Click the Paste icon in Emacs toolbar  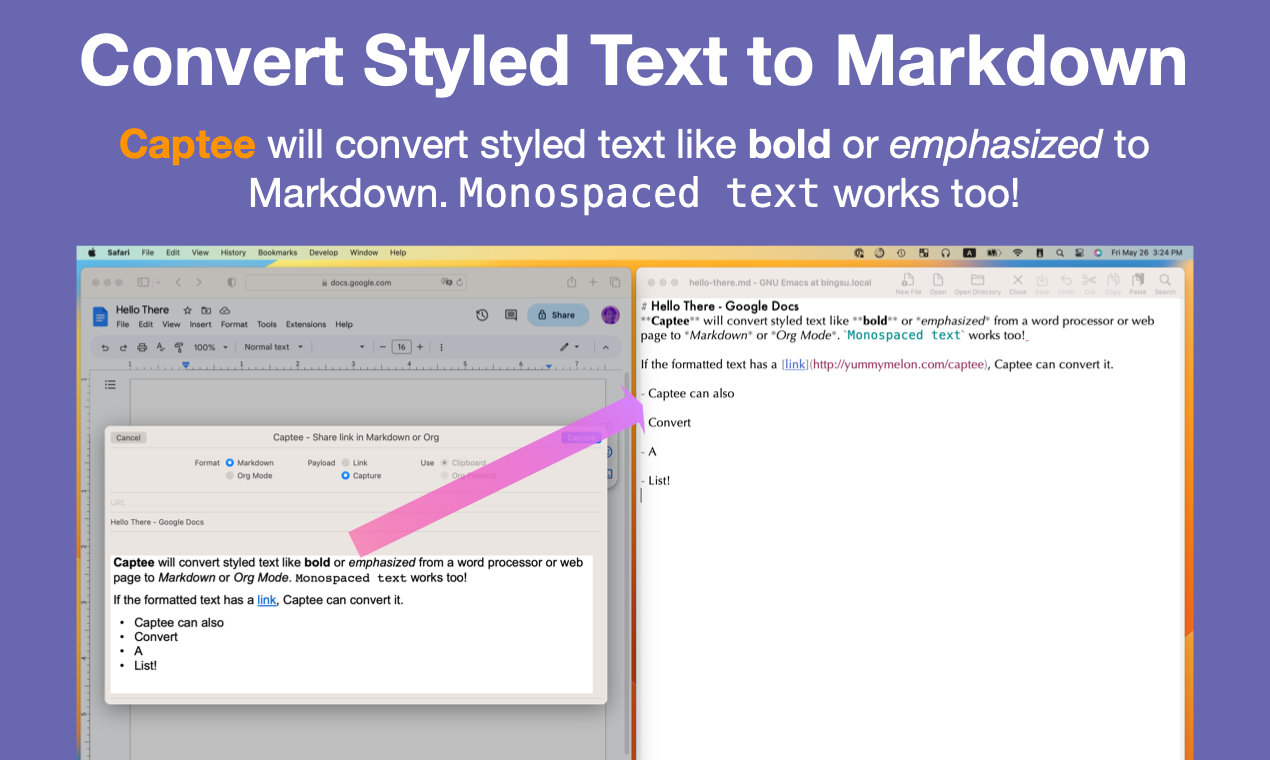click(x=1138, y=280)
